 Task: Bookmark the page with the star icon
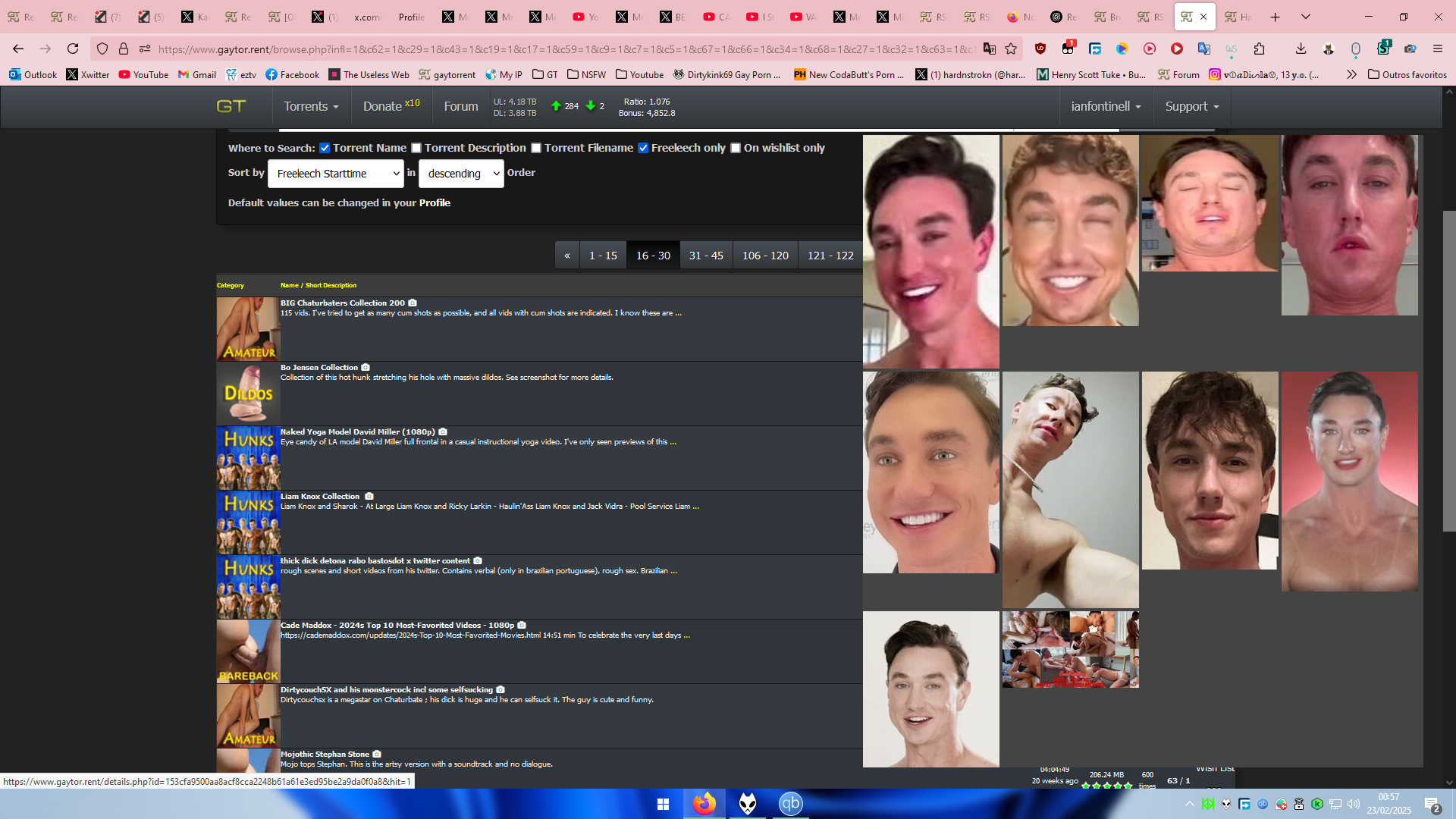[x=1012, y=48]
